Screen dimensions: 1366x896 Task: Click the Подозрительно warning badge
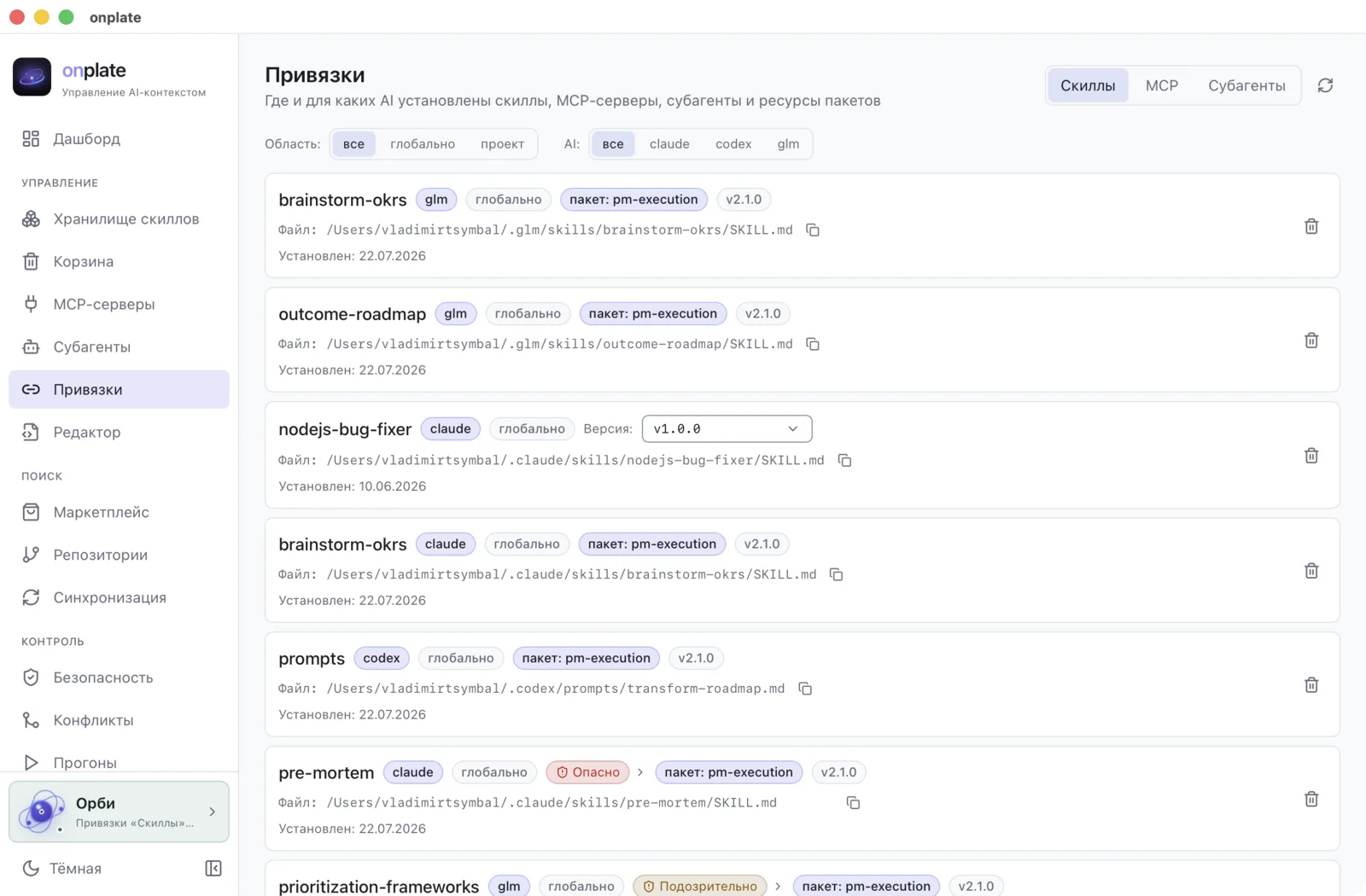[x=700, y=887]
